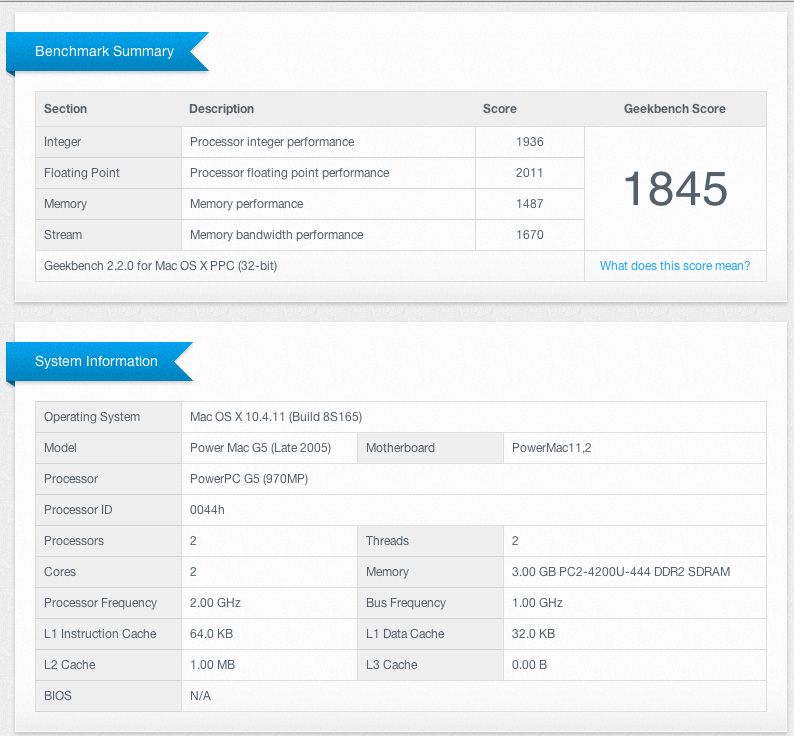Select the Floating Point score 2011
The width and height of the screenshot is (794, 736).
[529, 173]
